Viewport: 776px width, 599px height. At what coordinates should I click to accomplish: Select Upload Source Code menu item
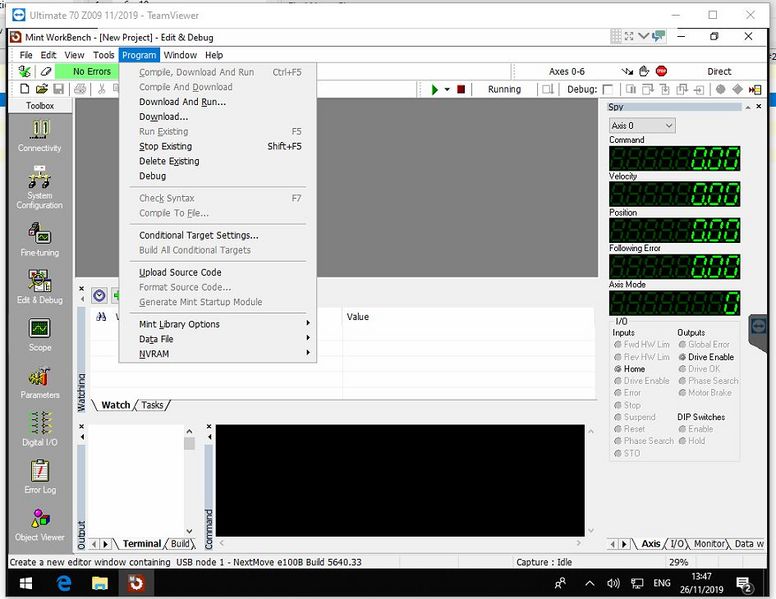pos(218,272)
